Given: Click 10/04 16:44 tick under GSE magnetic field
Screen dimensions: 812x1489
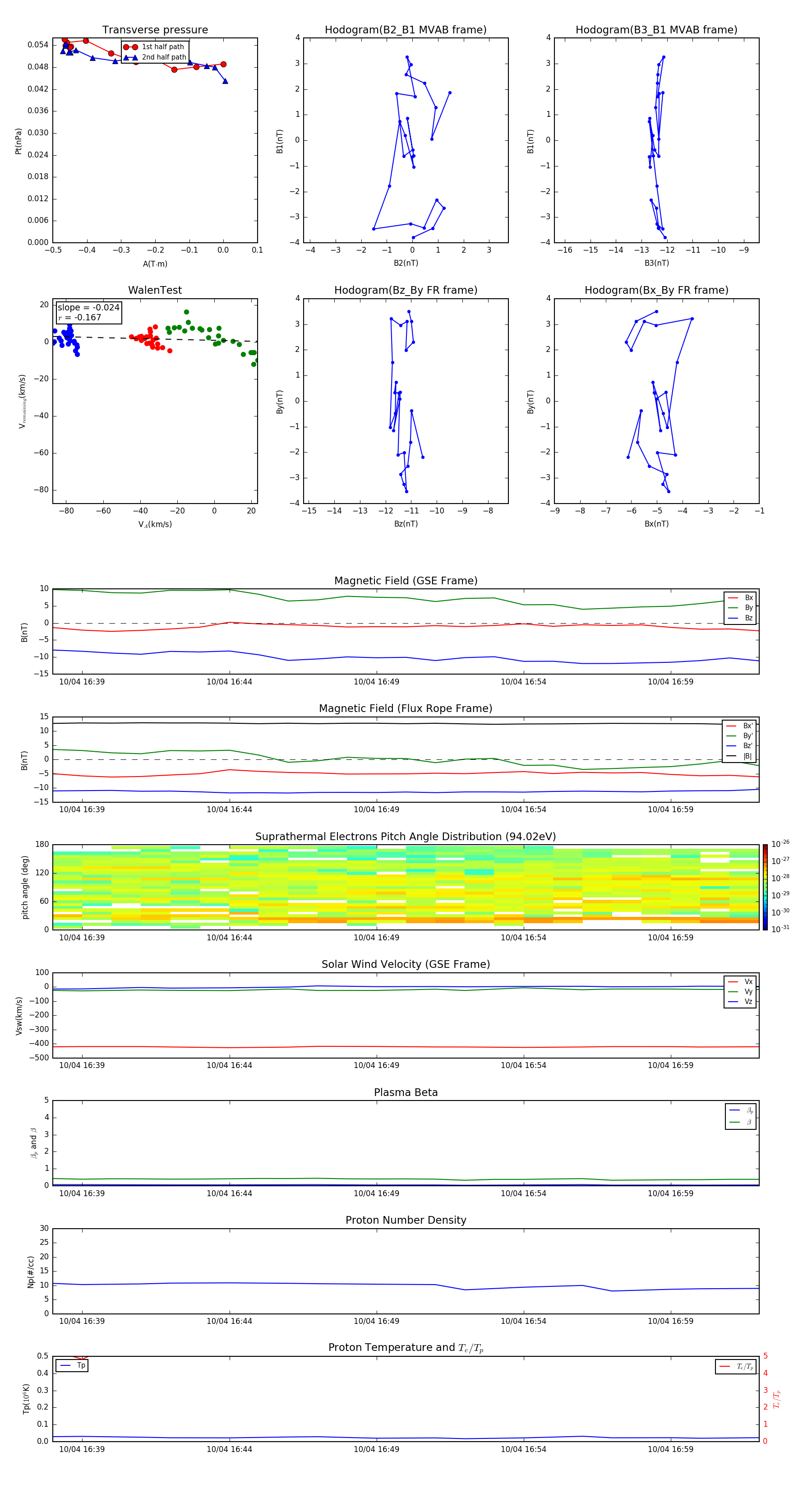Looking at the screenshot, I should [230, 682].
